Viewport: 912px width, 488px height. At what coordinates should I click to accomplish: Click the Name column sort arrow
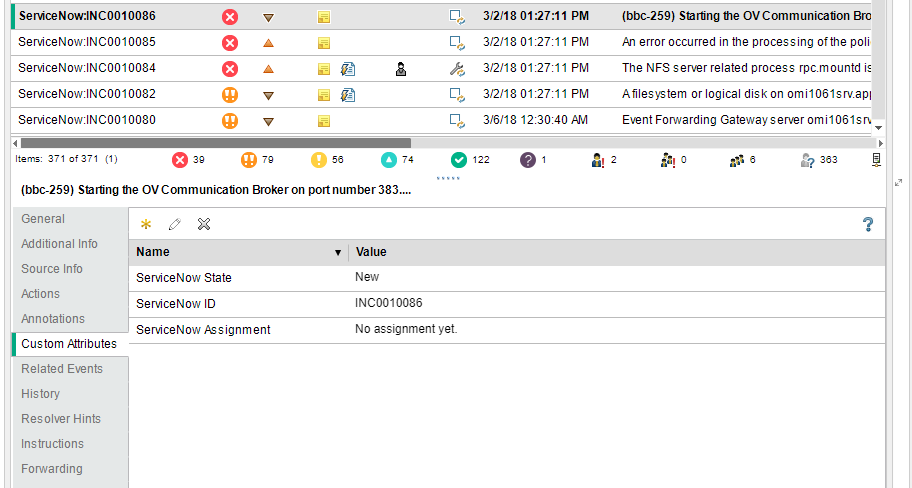pyautogui.click(x=338, y=253)
